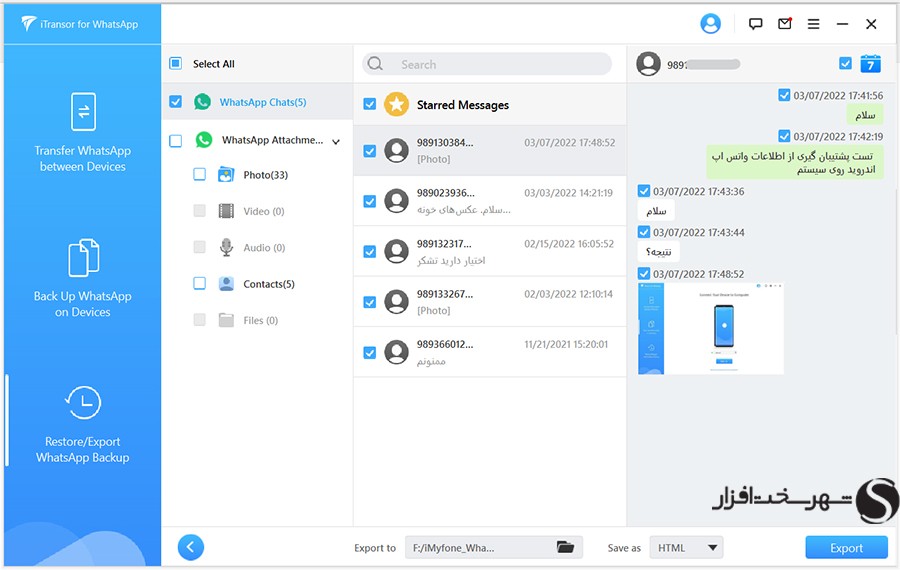Viewport: 900px width, 570px height.
Task: Click the WhatsApp Chats green logo icon
Action: [x=202, y=102]
